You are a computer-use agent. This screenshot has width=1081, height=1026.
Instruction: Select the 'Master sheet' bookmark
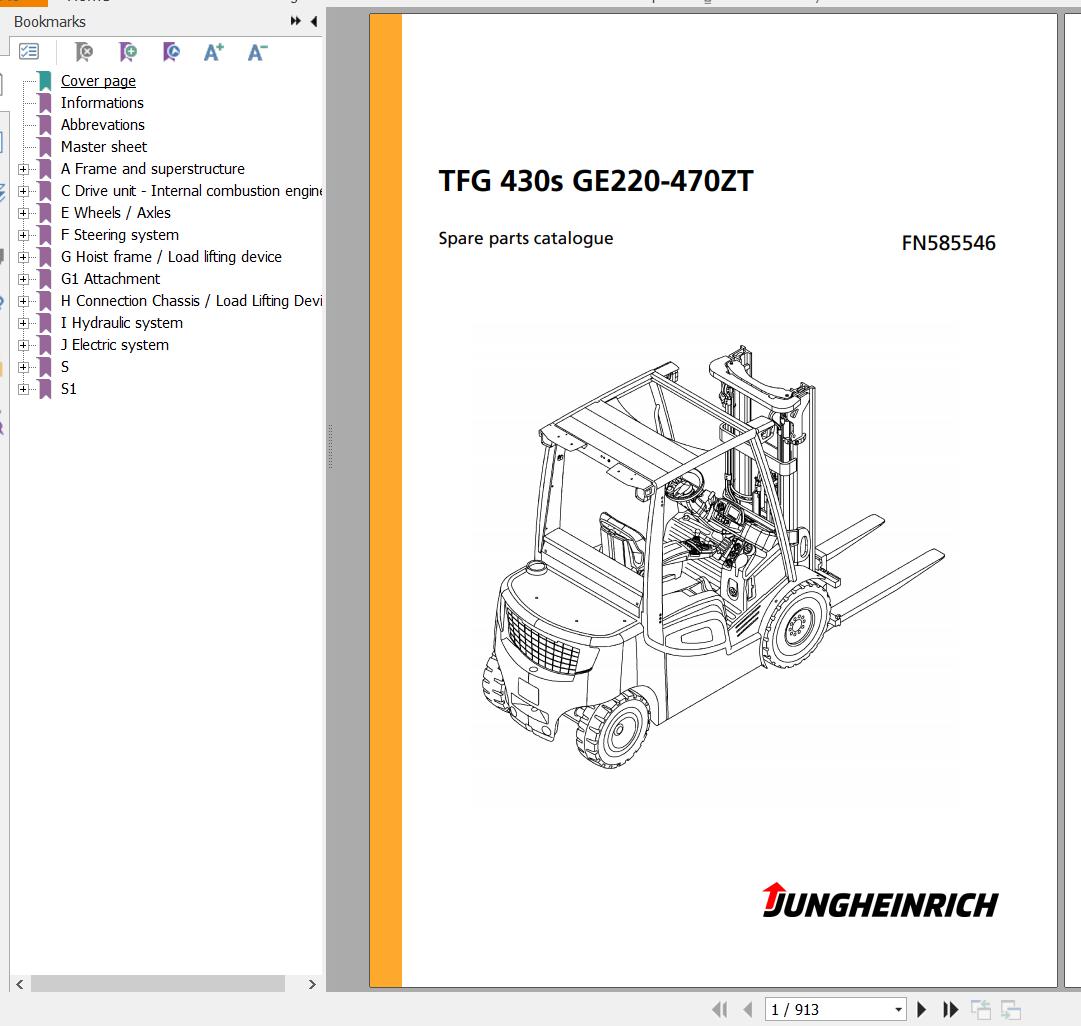coord(103,147)
